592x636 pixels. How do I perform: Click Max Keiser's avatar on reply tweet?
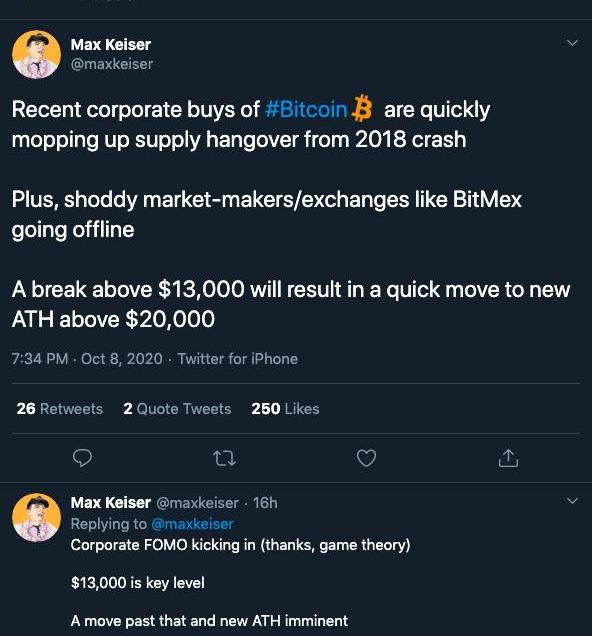point(36,517)
